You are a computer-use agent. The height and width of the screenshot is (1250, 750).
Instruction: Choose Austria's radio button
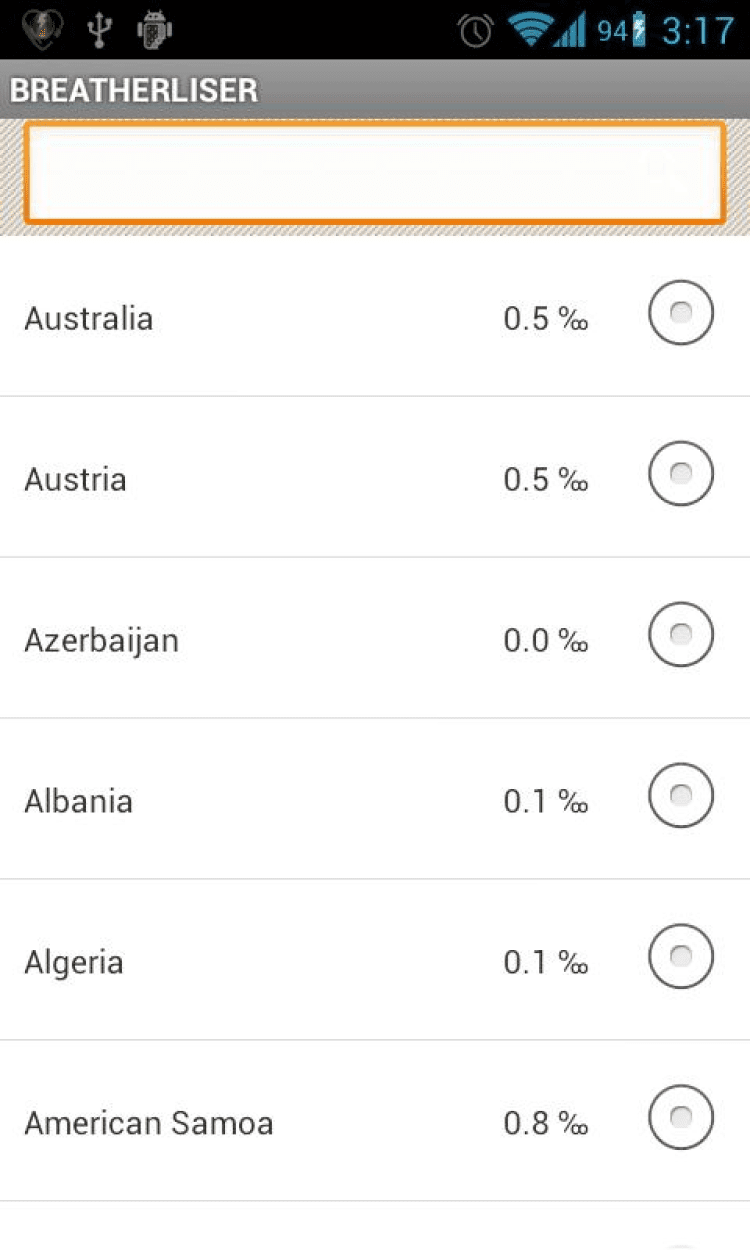[x=681, y=474]
